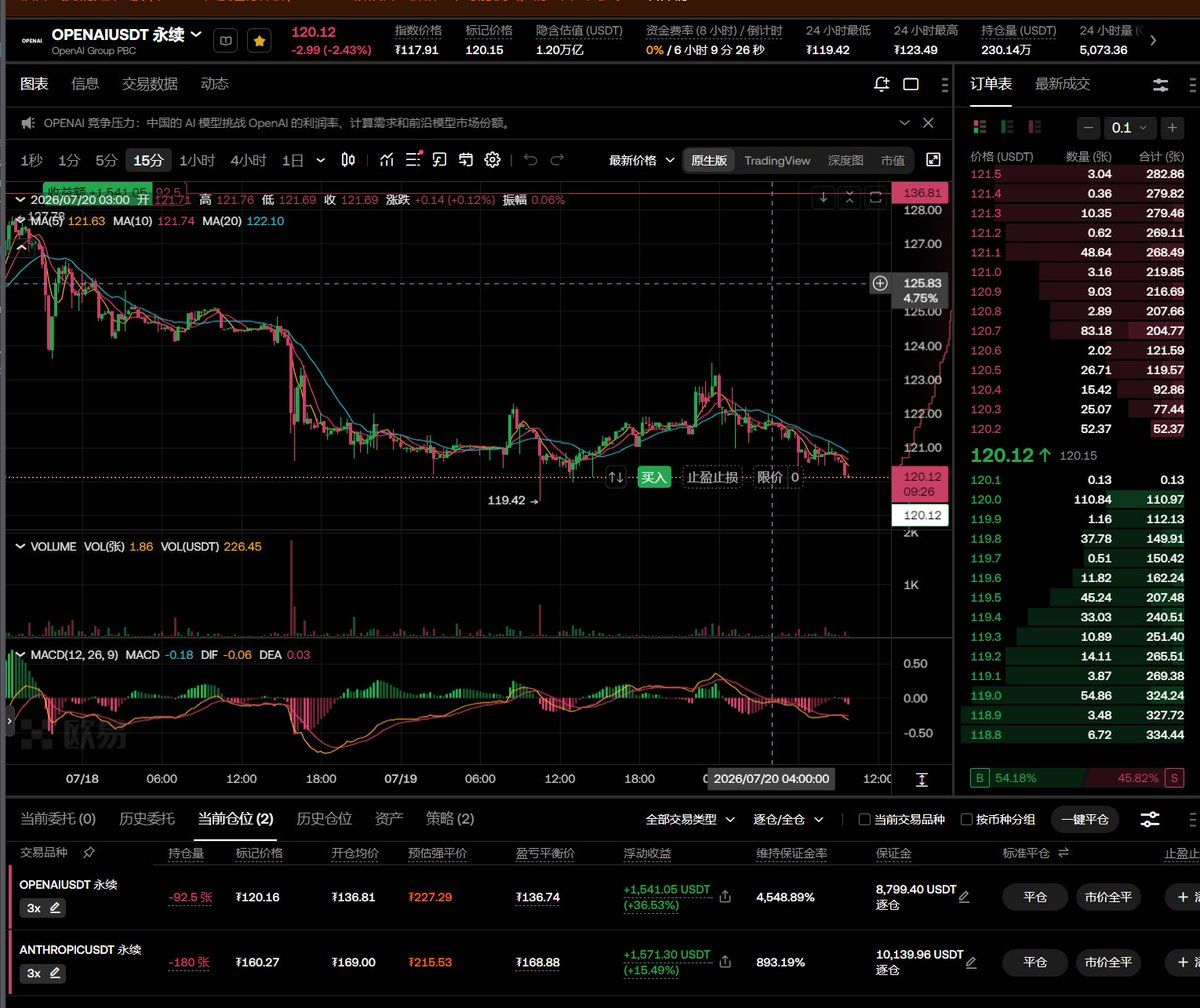Open the drawing list tool with red dot

point(413,160)
